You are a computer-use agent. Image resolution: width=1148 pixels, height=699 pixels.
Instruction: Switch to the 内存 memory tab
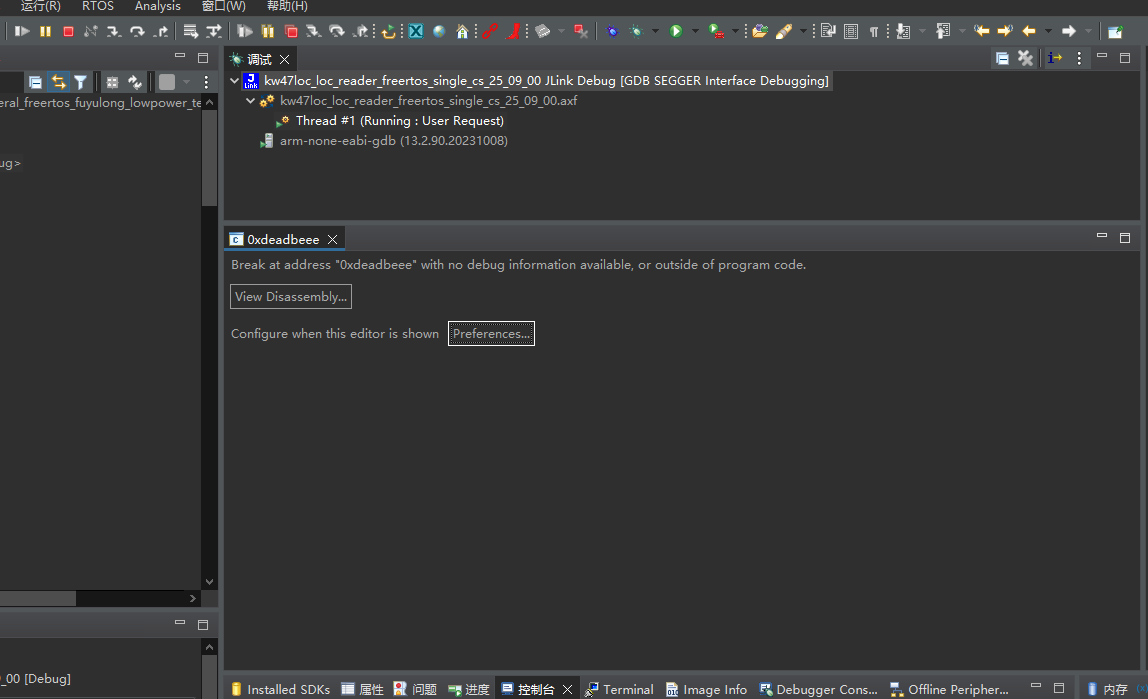[1107, 689]
